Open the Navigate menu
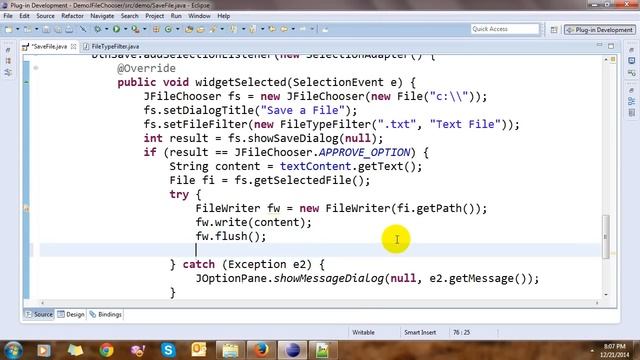The height and width of the screenshot is (360, 640). 102,16
